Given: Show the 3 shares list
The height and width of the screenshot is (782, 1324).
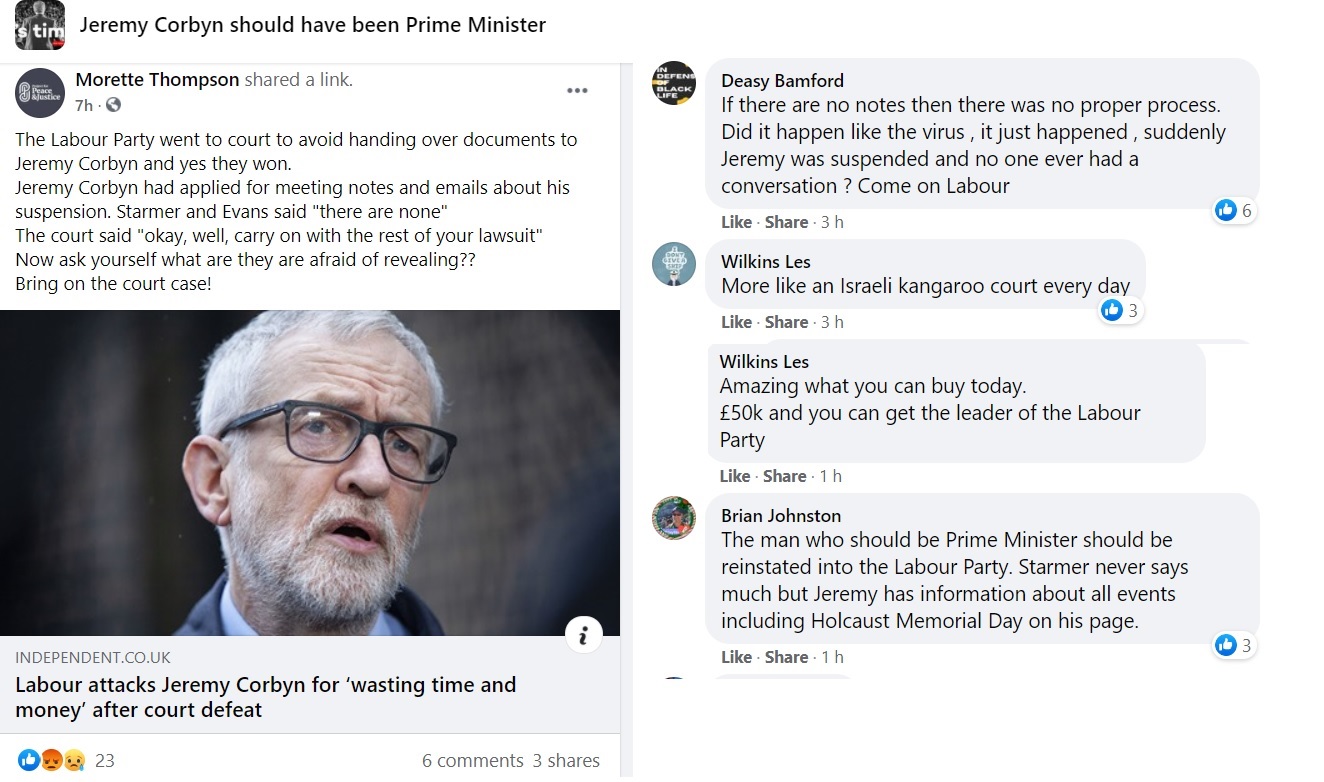Looking at the screenshot, I should click(x=566, y=761).
